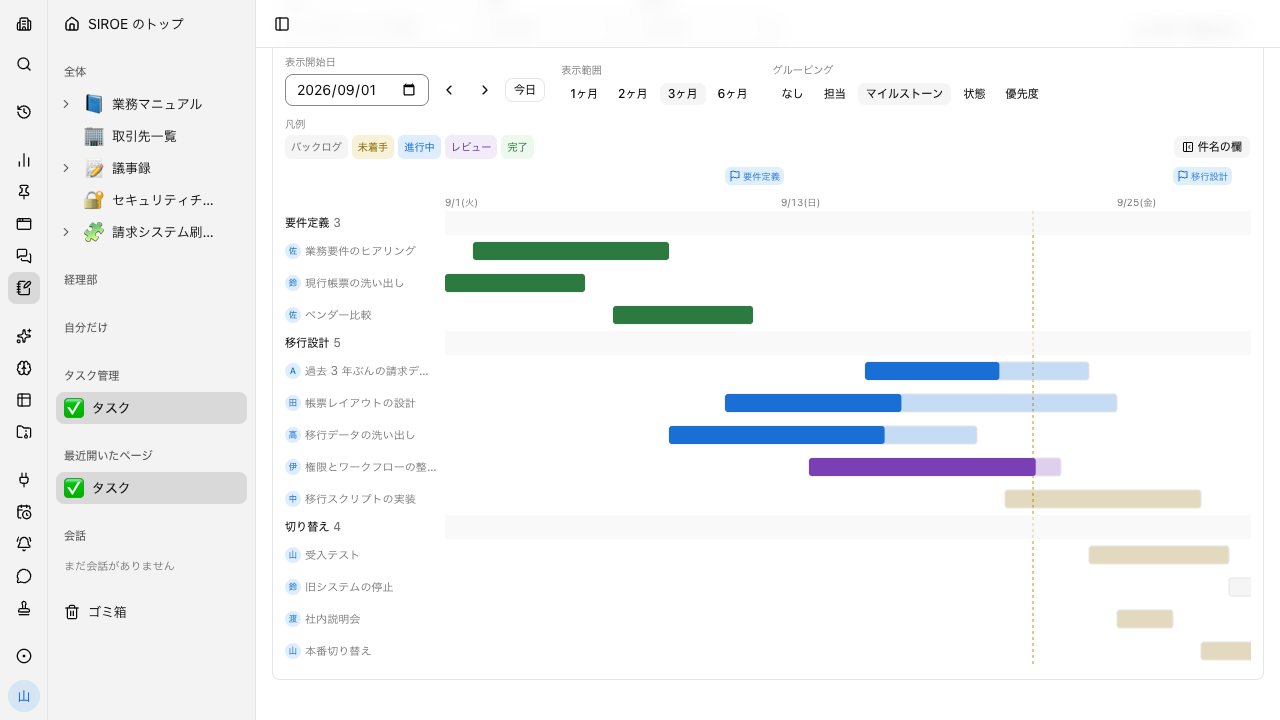
Task: Select the 業務要件のヒアリング Gantt bar
Action: pyautogui.click(x=571, y=251)
